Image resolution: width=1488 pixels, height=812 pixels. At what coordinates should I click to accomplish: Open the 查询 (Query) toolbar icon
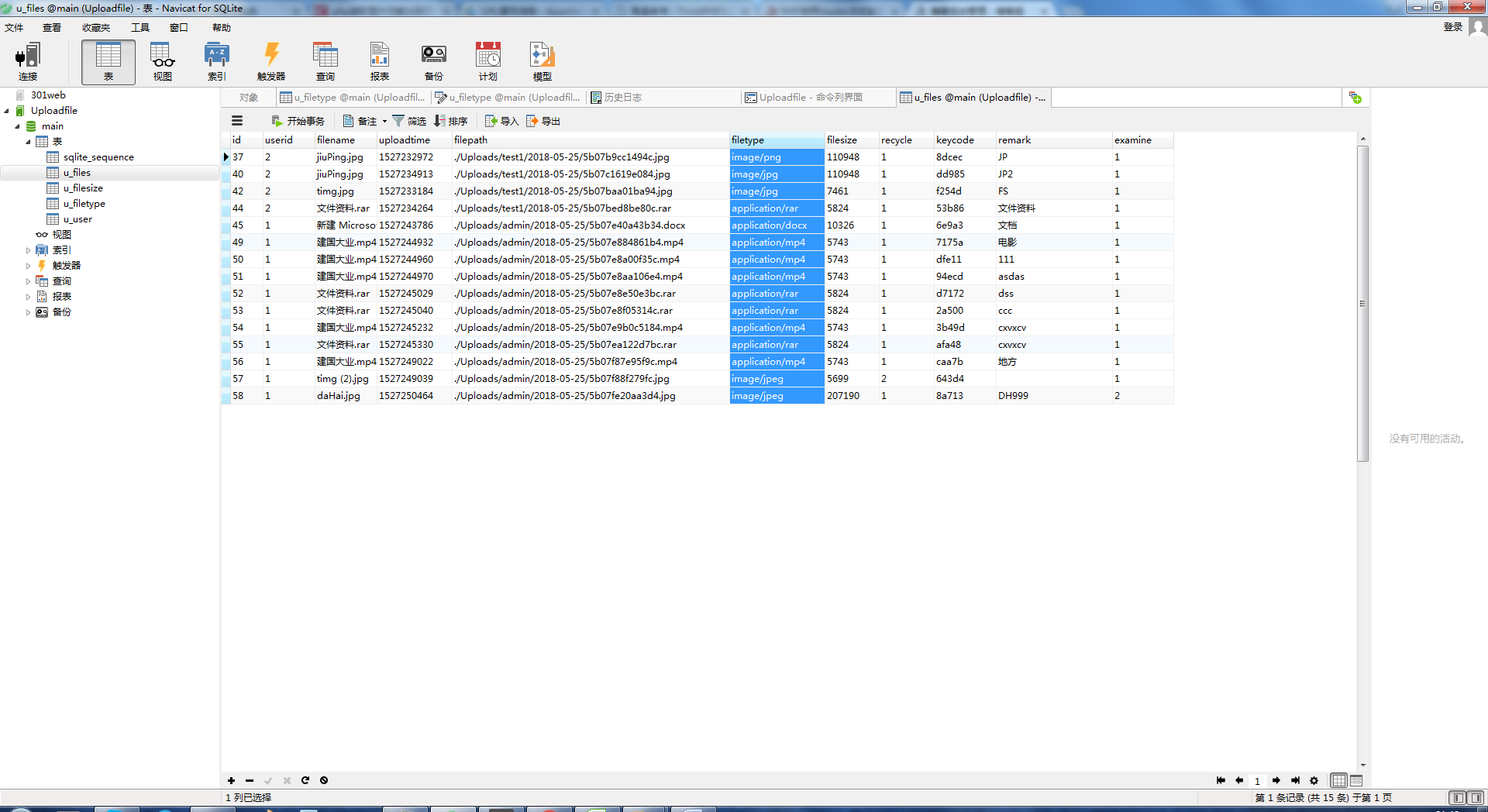(325, 62)
